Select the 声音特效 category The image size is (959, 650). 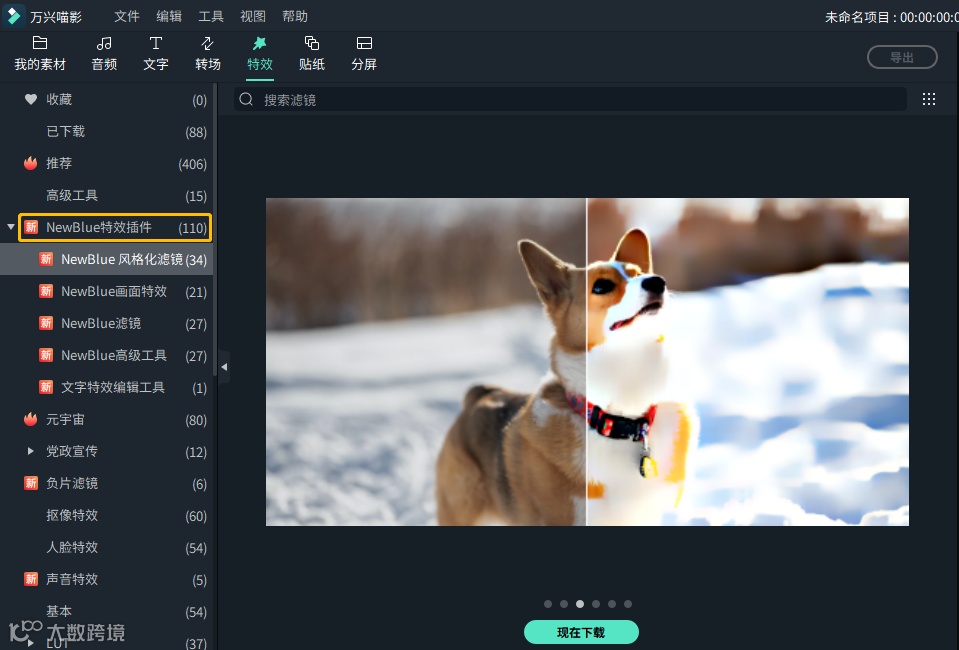[106, 579]
